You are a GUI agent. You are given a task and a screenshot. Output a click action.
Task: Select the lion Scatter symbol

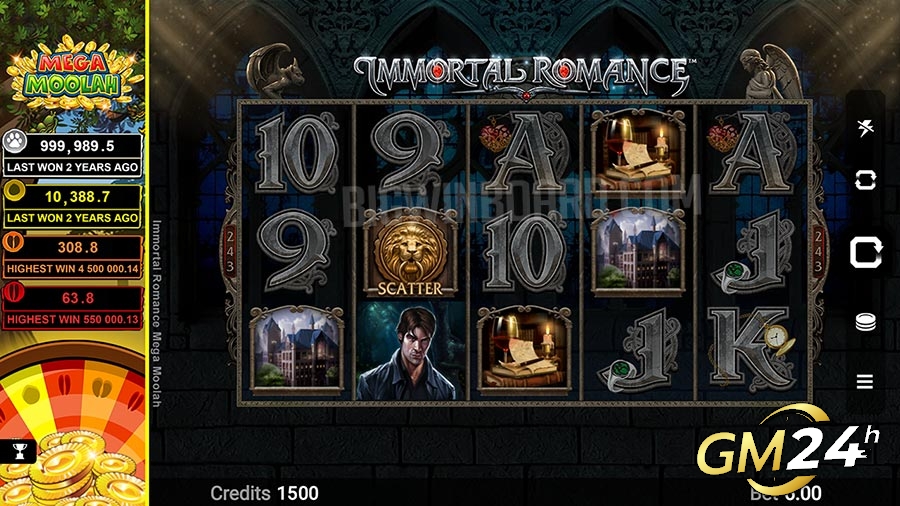click(x=410, y=254)
